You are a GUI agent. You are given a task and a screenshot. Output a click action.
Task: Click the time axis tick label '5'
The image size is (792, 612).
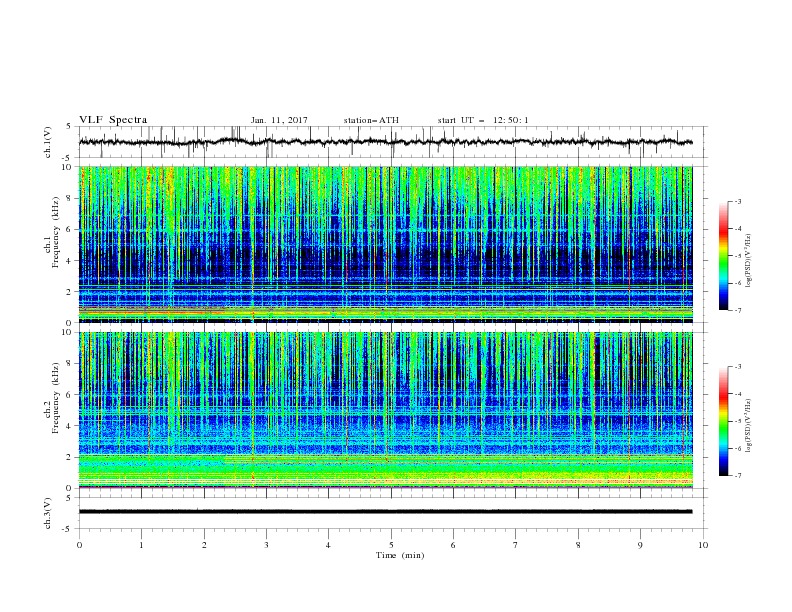391,545
